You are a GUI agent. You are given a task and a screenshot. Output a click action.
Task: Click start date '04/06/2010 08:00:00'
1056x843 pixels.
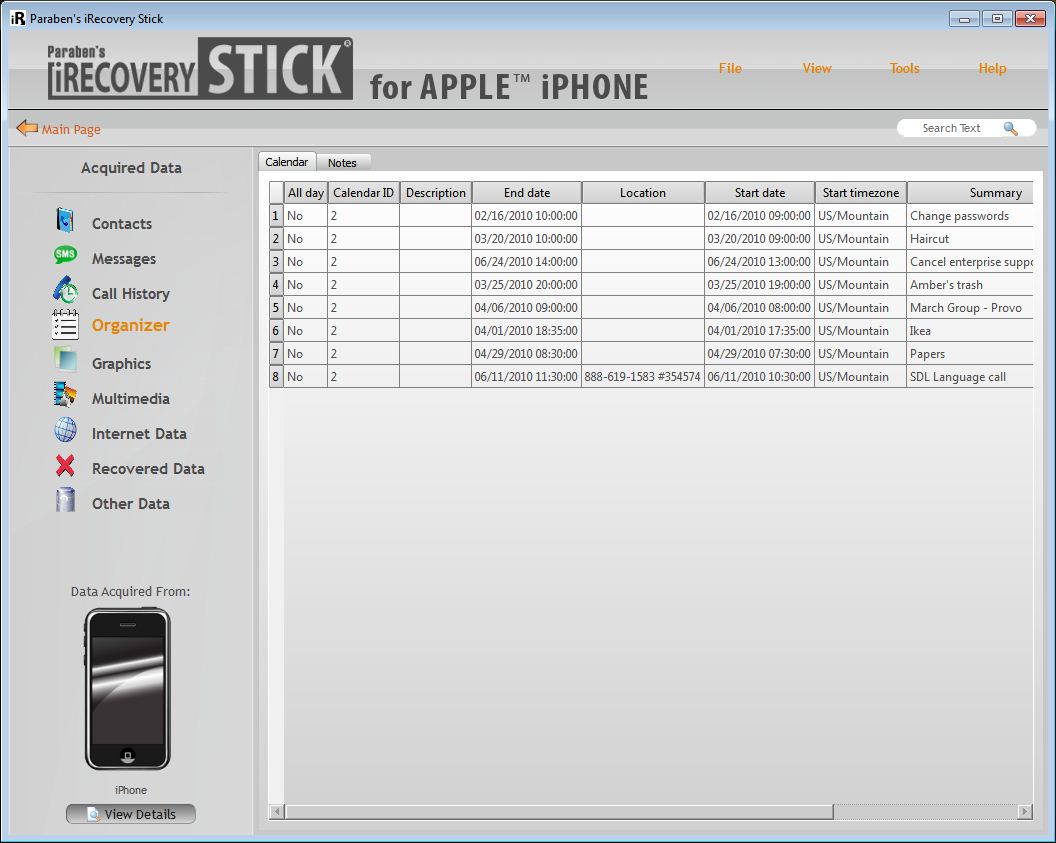click(x=760, y=308)
